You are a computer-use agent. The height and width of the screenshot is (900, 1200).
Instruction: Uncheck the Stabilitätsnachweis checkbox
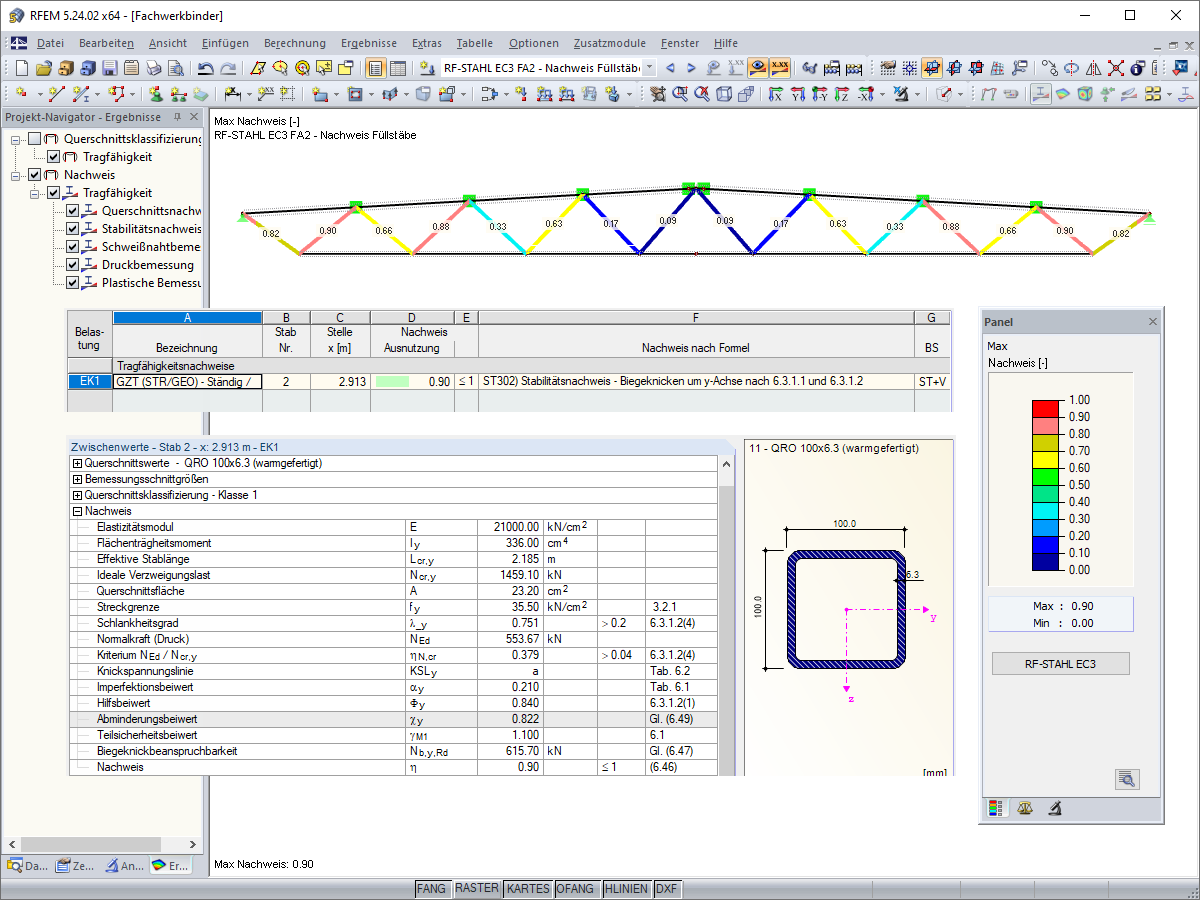click(x=72, y=229)
